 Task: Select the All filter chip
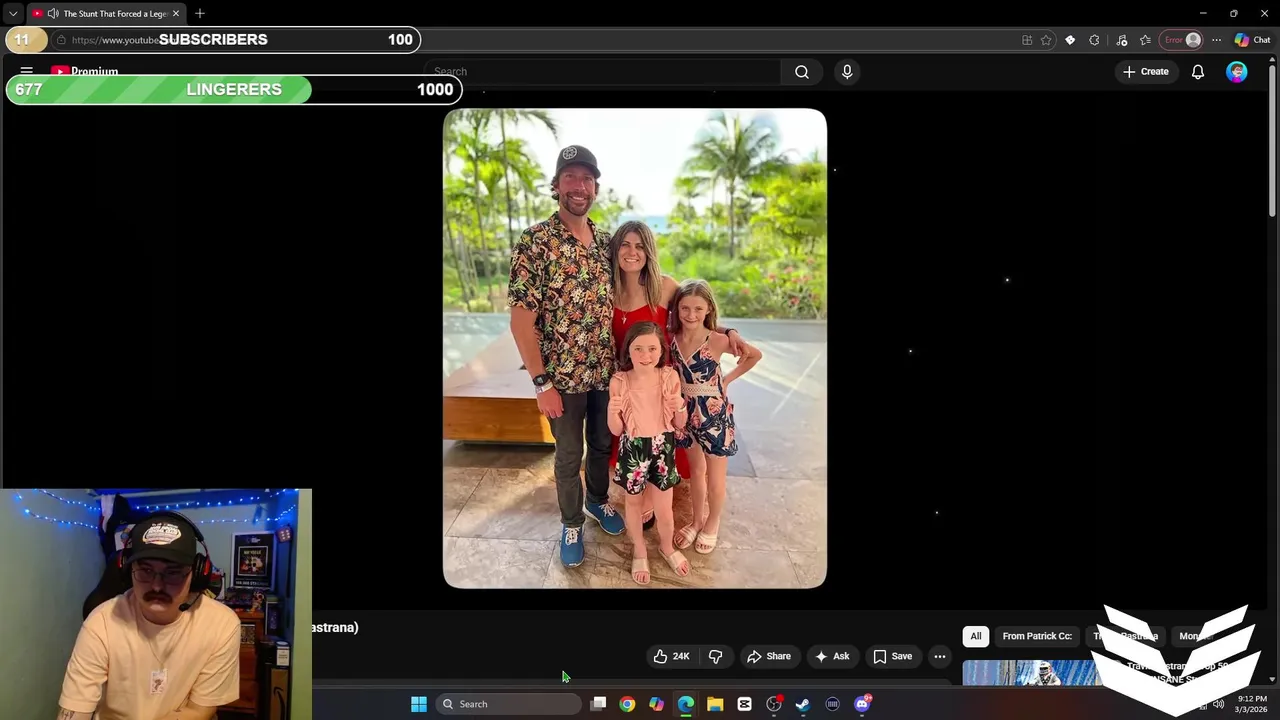(976, 636)
